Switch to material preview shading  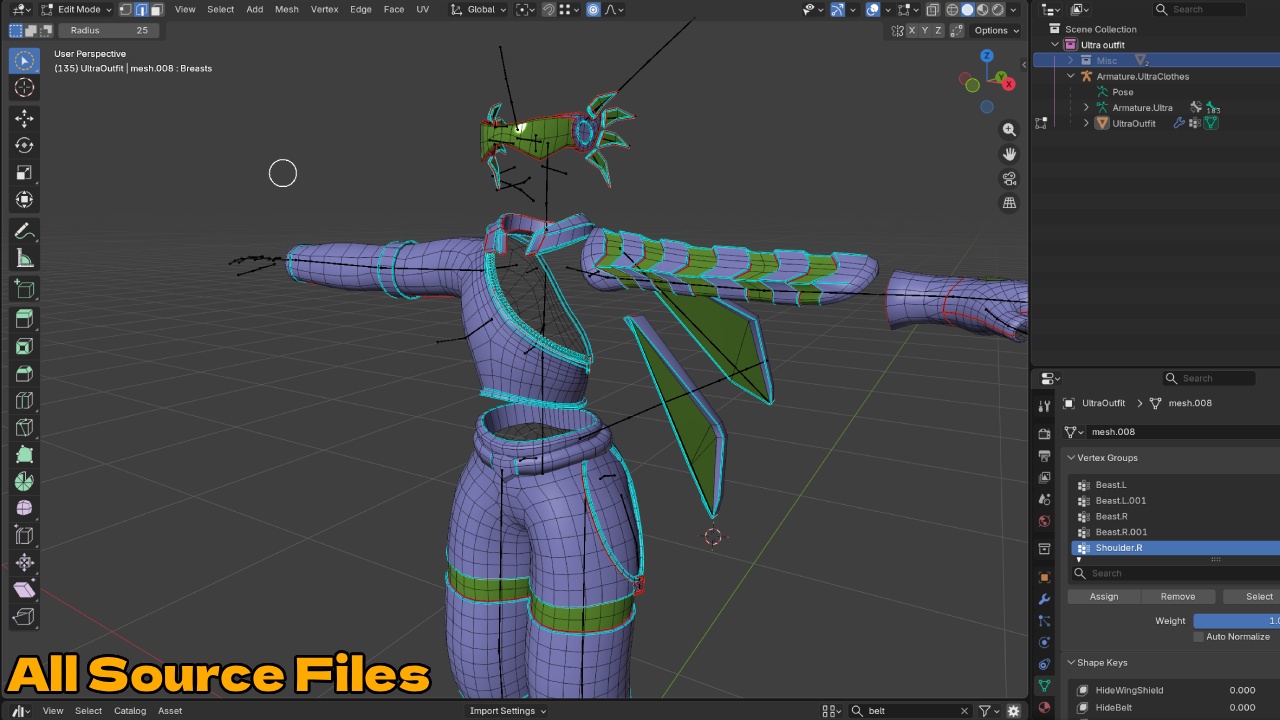pyautogui.click(x=983, y=9)
